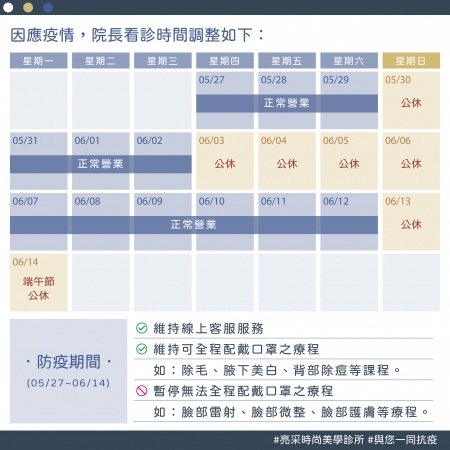Click the pink prohibited icon beside 暫停無法全程配戴口罩
Image resolution: width=450 pixels, height=450 pixels.
pyautogui.click(x=142, y=391)
